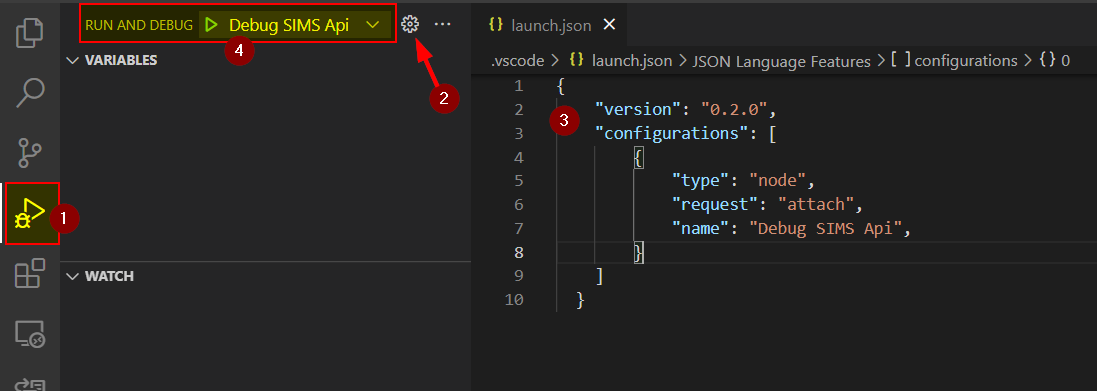Click the "request" key on line 6

click(716, 205)
